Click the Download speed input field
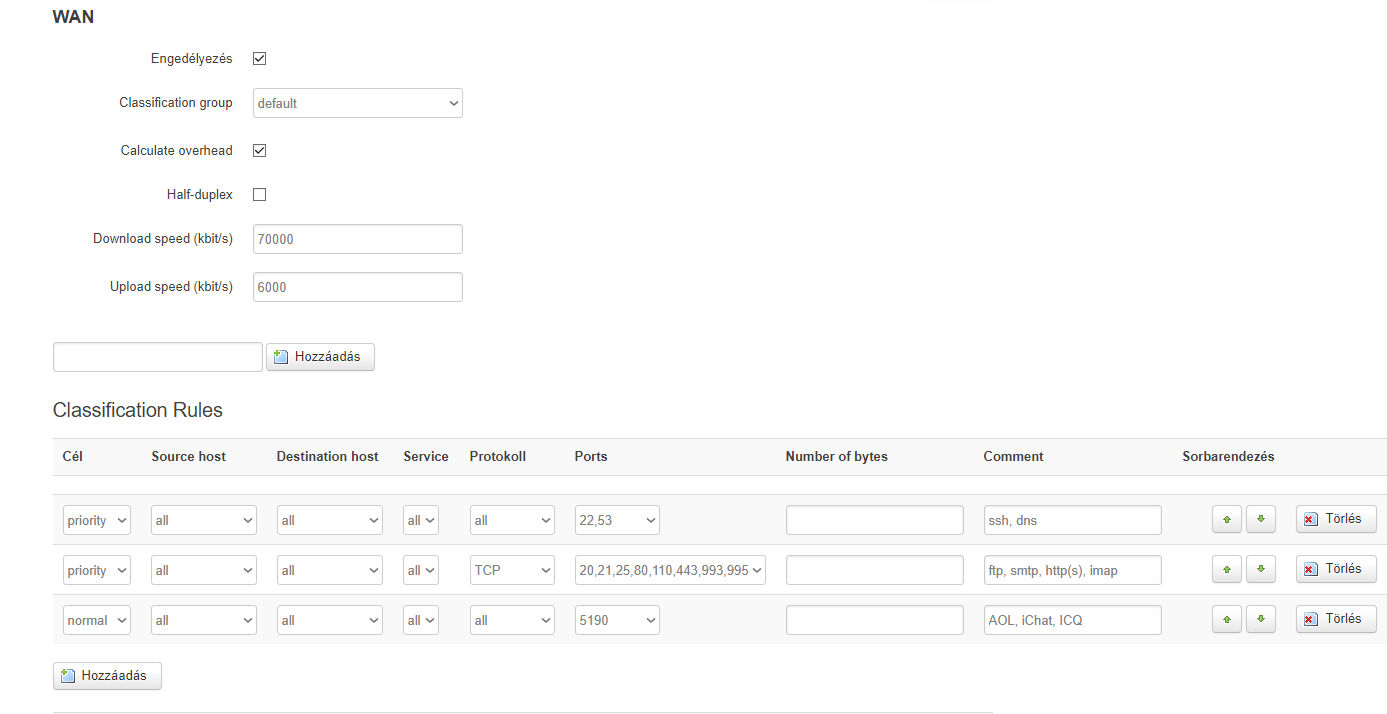1387x714 pixels. click(x=358, y=239)
